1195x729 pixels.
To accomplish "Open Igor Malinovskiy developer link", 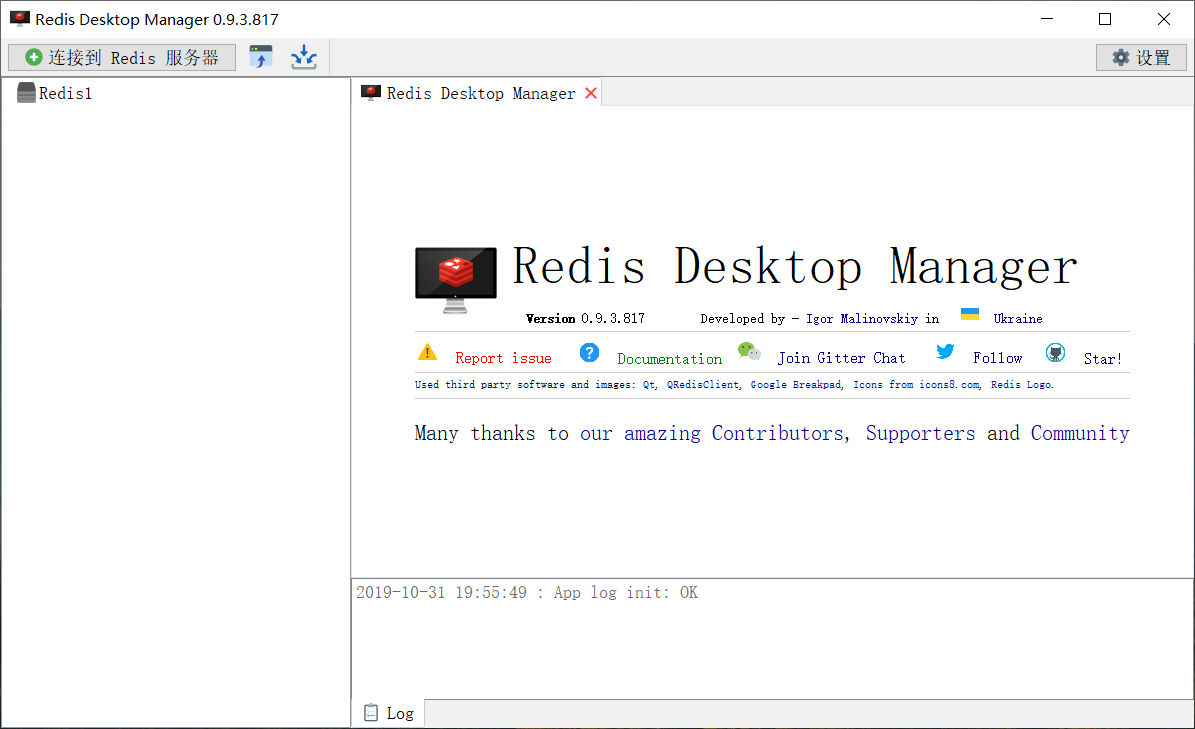I will click(x=862, y=318).
